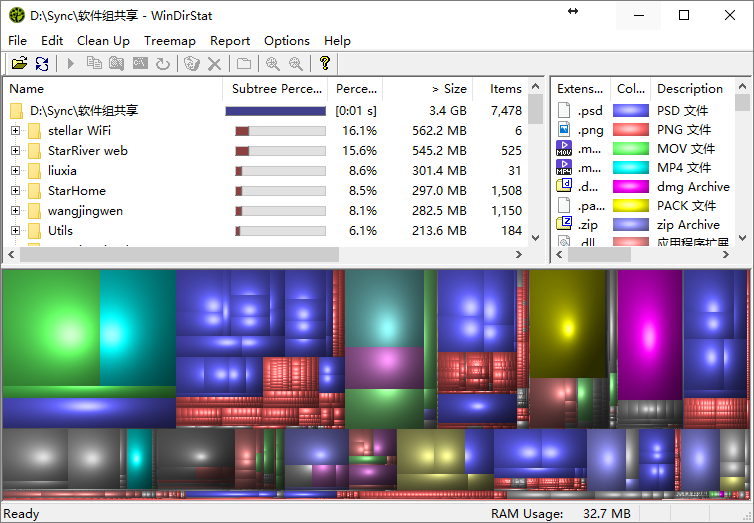Click the Select Parent folder icon

(244, 64)
